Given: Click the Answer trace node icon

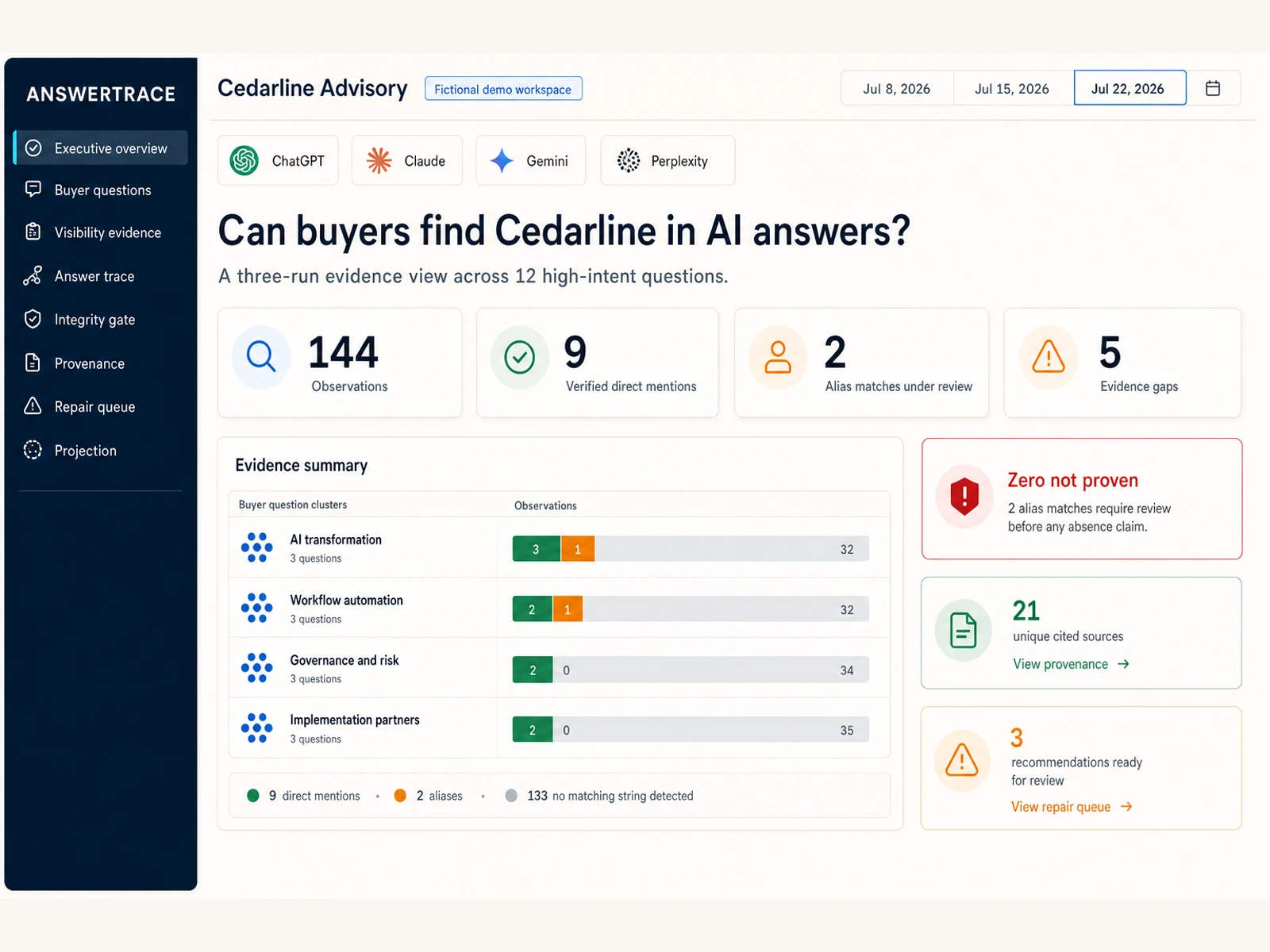Looking at the screenshot, I should [33, 275].
